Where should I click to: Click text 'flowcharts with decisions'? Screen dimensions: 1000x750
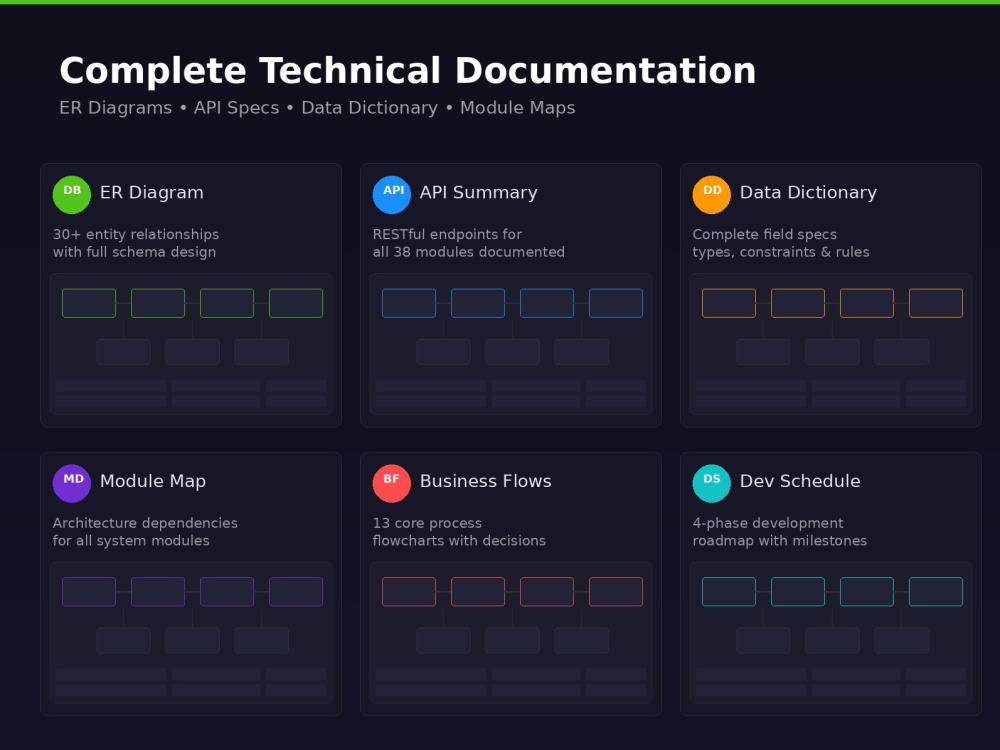459,541
